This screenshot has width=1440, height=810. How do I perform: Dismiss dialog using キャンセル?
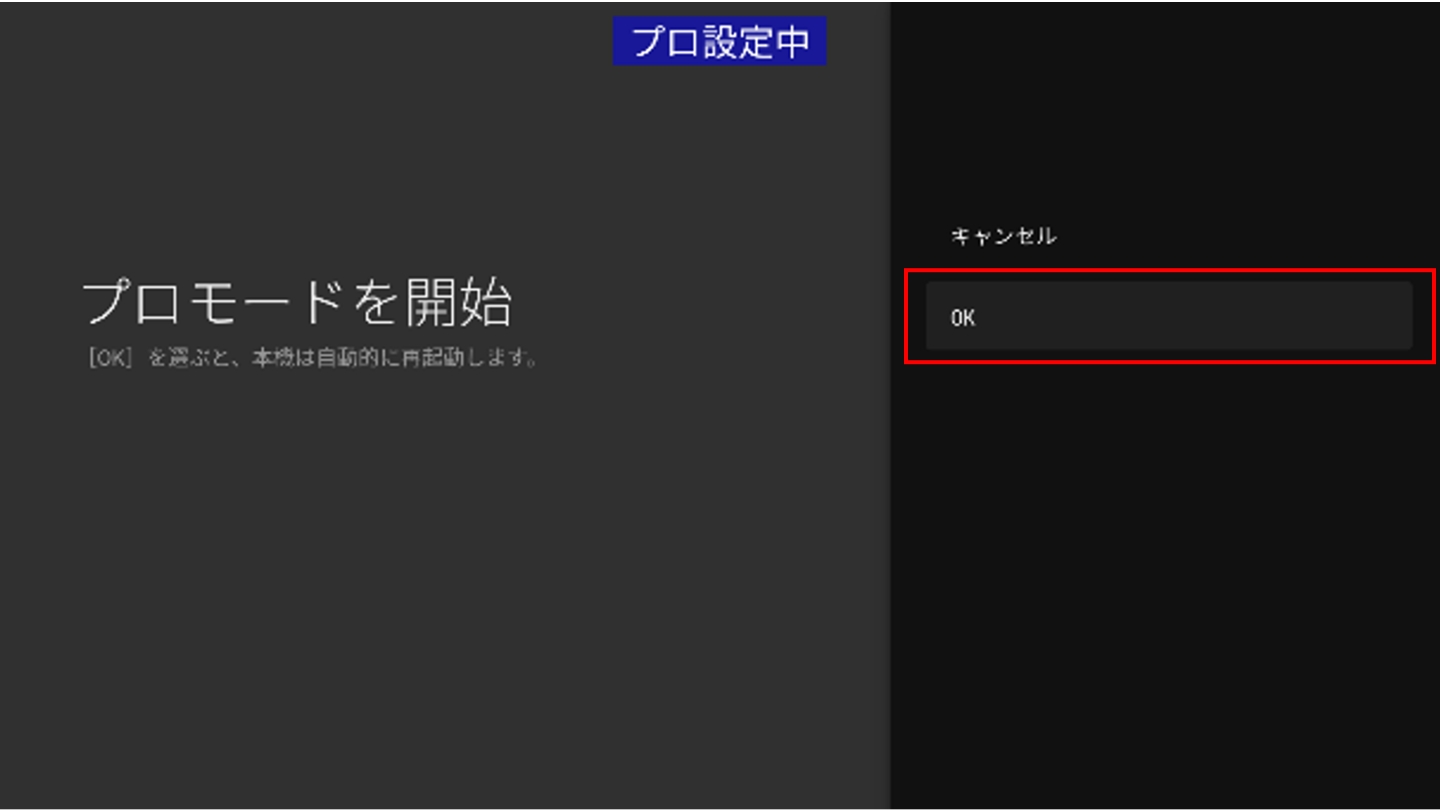[x=1003, y=237]
